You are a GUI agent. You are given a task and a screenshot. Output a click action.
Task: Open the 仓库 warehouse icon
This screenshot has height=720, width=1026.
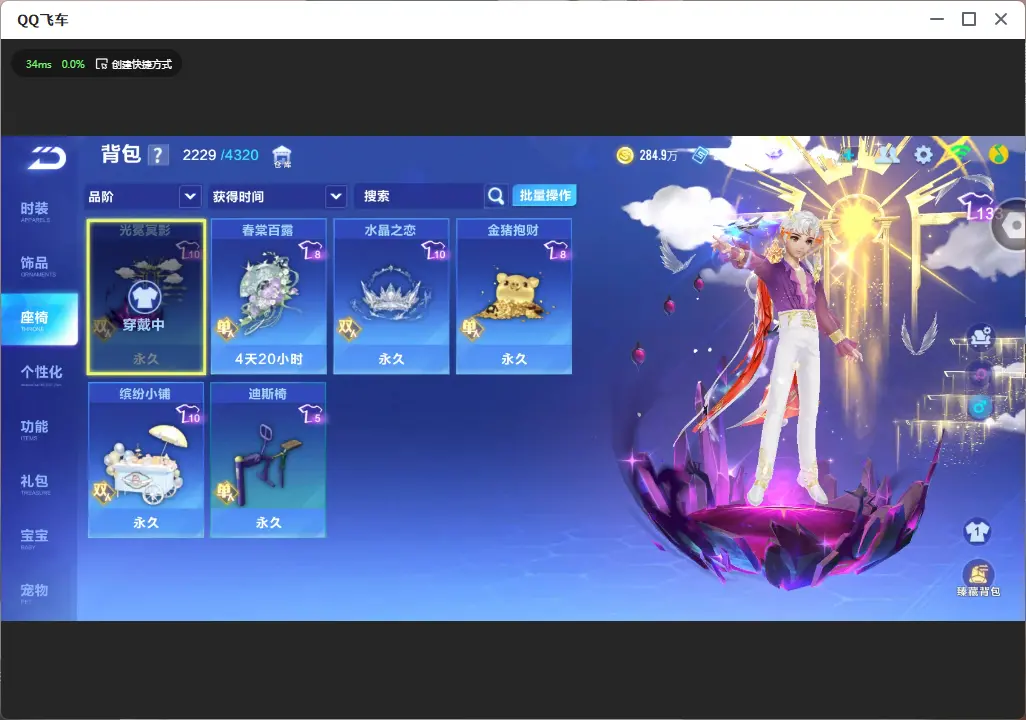click(282, 156)
